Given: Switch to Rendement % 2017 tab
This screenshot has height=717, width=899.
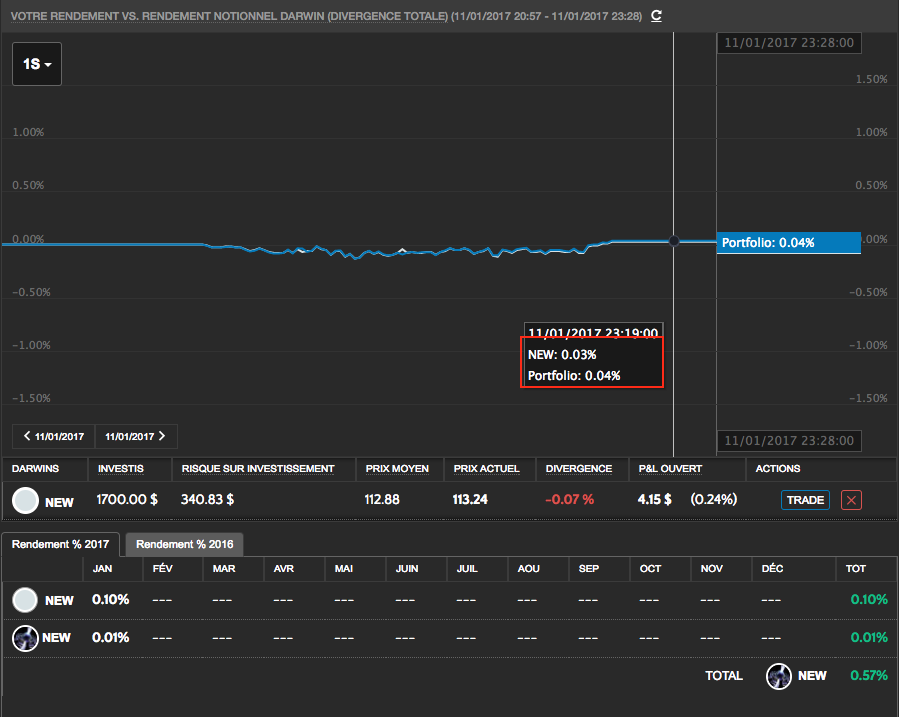Looking at the screenshot, I should tap(61, 545).
